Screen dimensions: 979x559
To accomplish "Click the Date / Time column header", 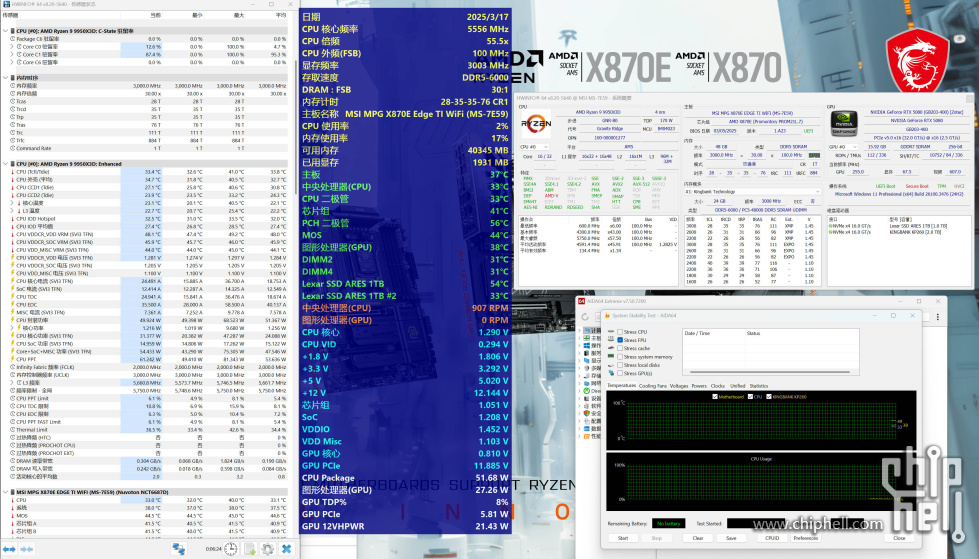I will [697, 333].
